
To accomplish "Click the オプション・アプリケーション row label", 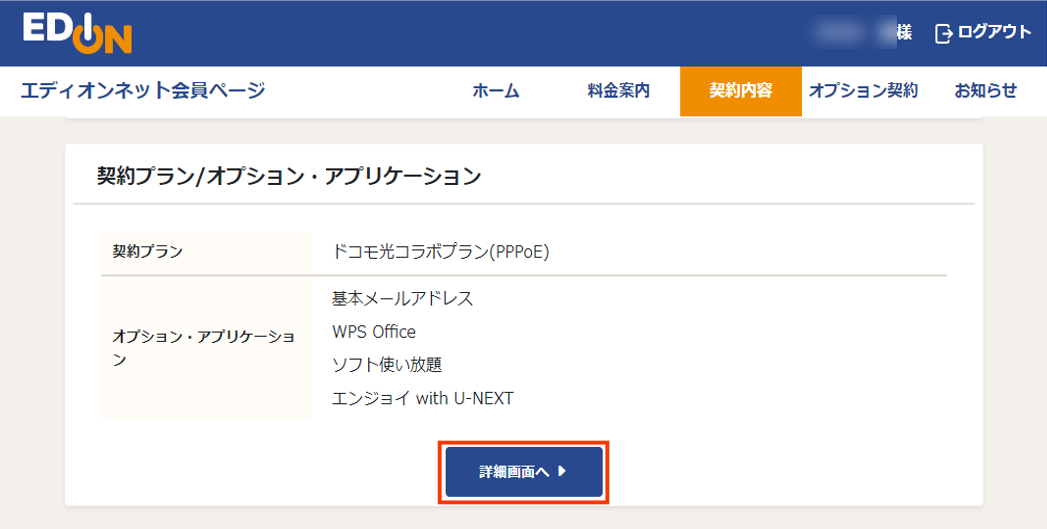I will pyautogui.click(x=204, y=347).
